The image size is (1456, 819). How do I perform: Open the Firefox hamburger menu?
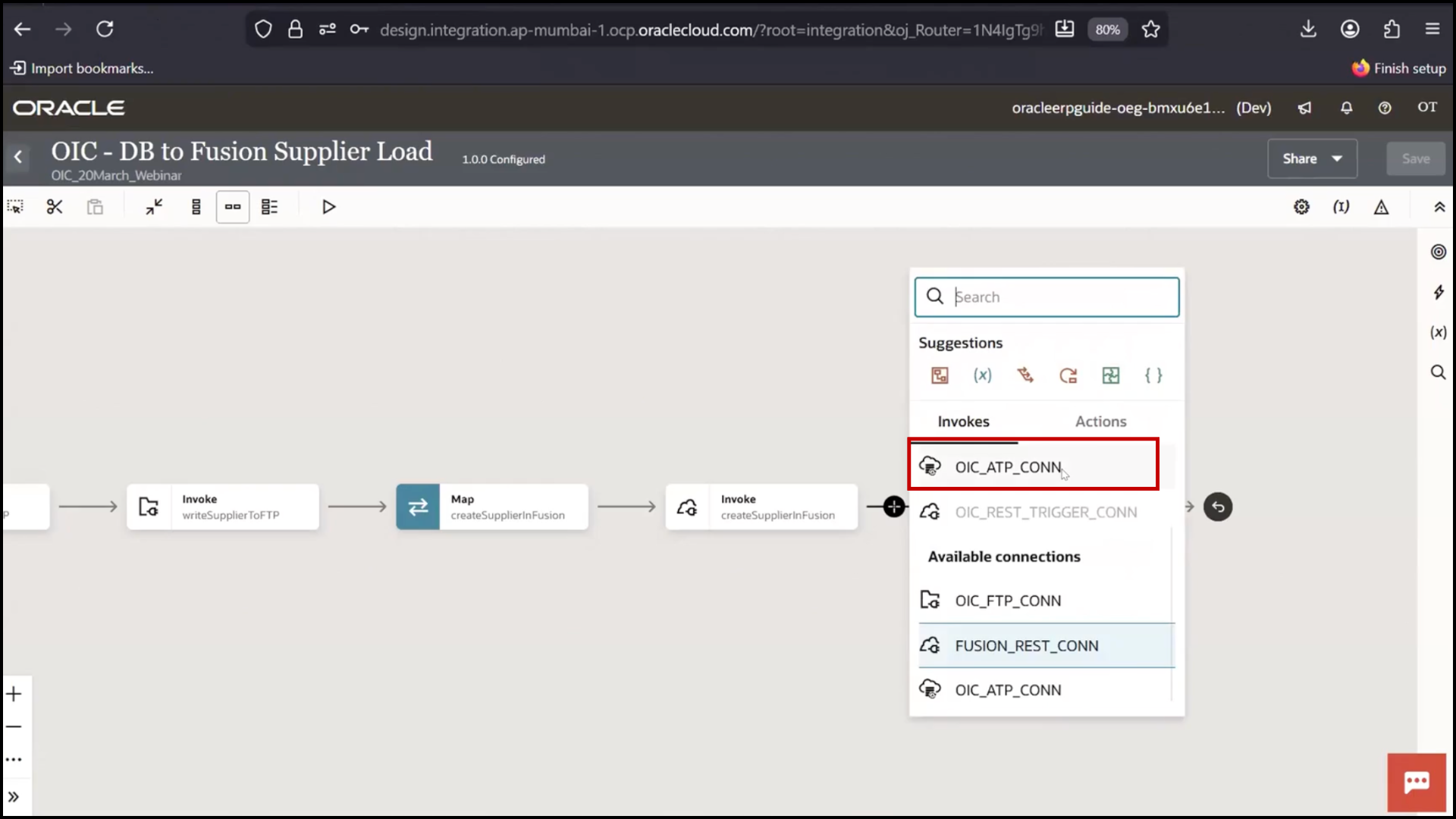1432,29
